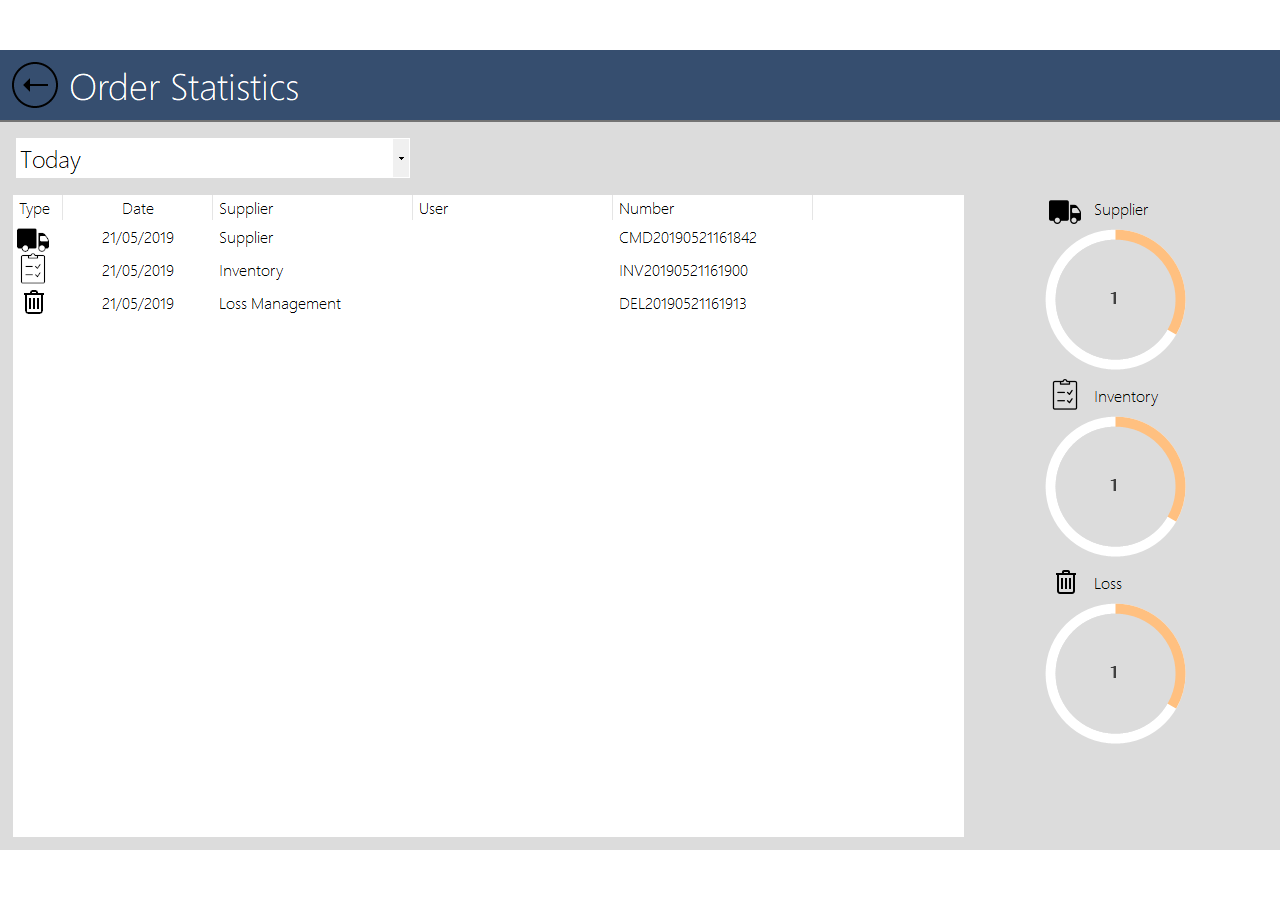
Task: Sort by the Type column header
Action: [35, 209]
